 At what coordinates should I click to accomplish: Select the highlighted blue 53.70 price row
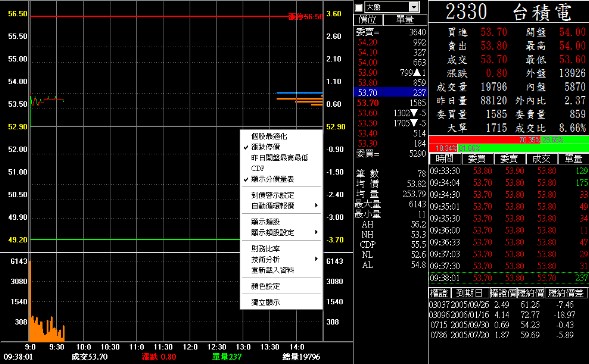pyautogui.click(x=390, y=92)
